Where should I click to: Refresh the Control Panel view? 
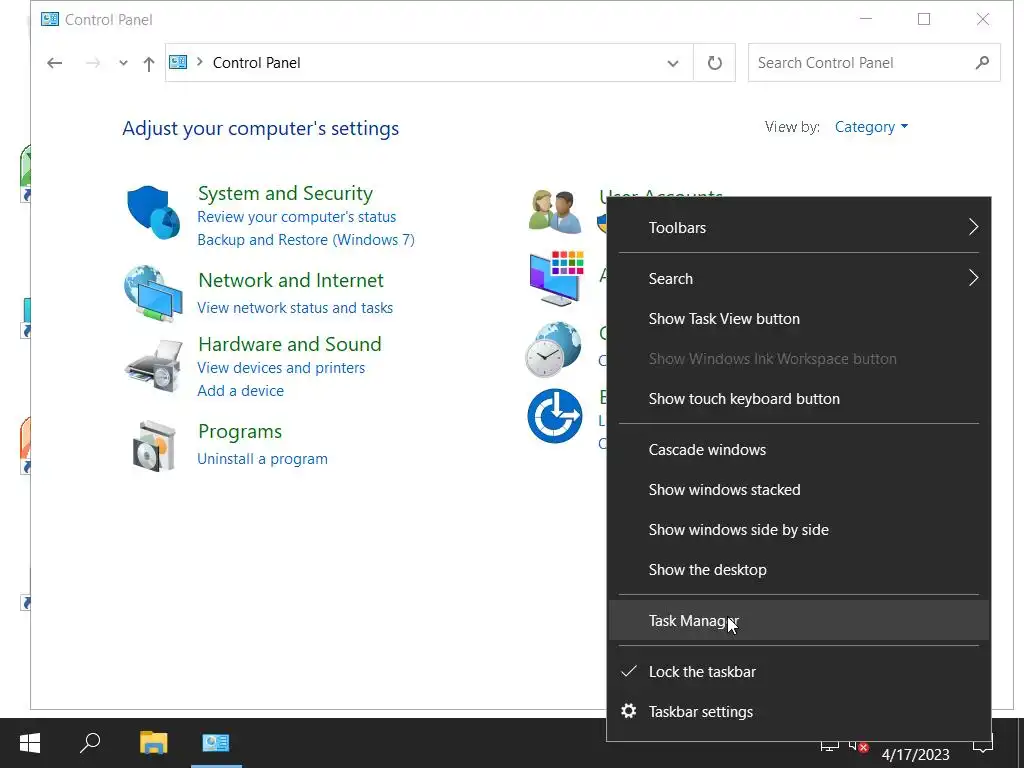[x=714, y=63]
